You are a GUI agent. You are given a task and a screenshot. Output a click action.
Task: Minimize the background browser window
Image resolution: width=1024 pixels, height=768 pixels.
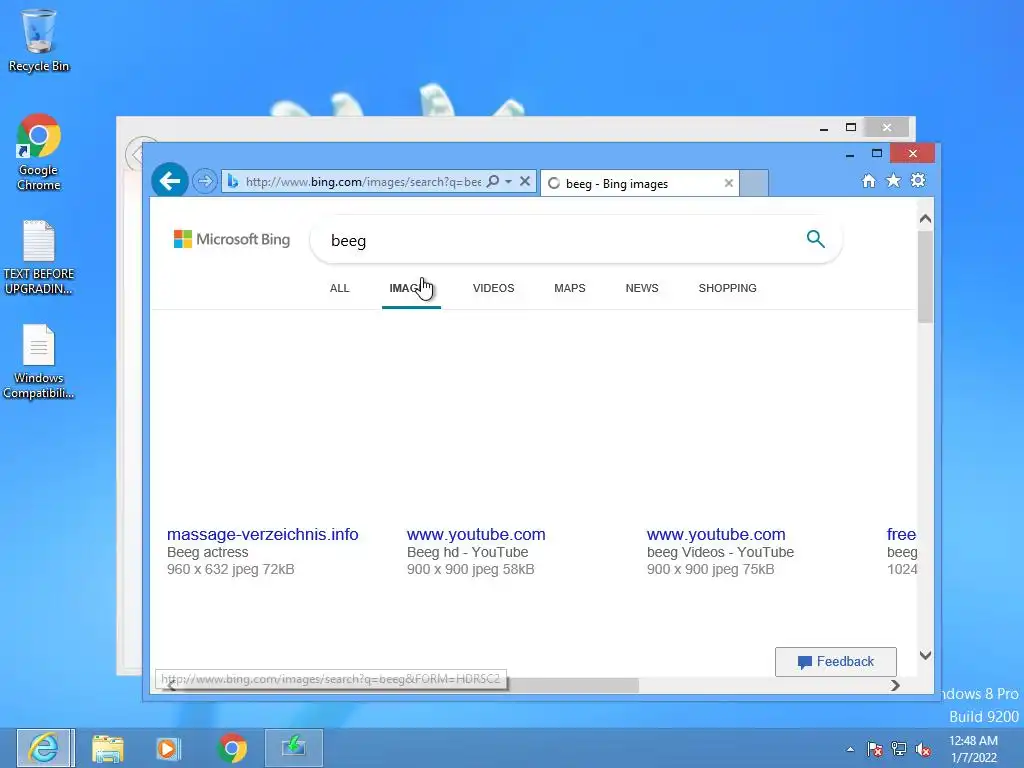[824, 127]
